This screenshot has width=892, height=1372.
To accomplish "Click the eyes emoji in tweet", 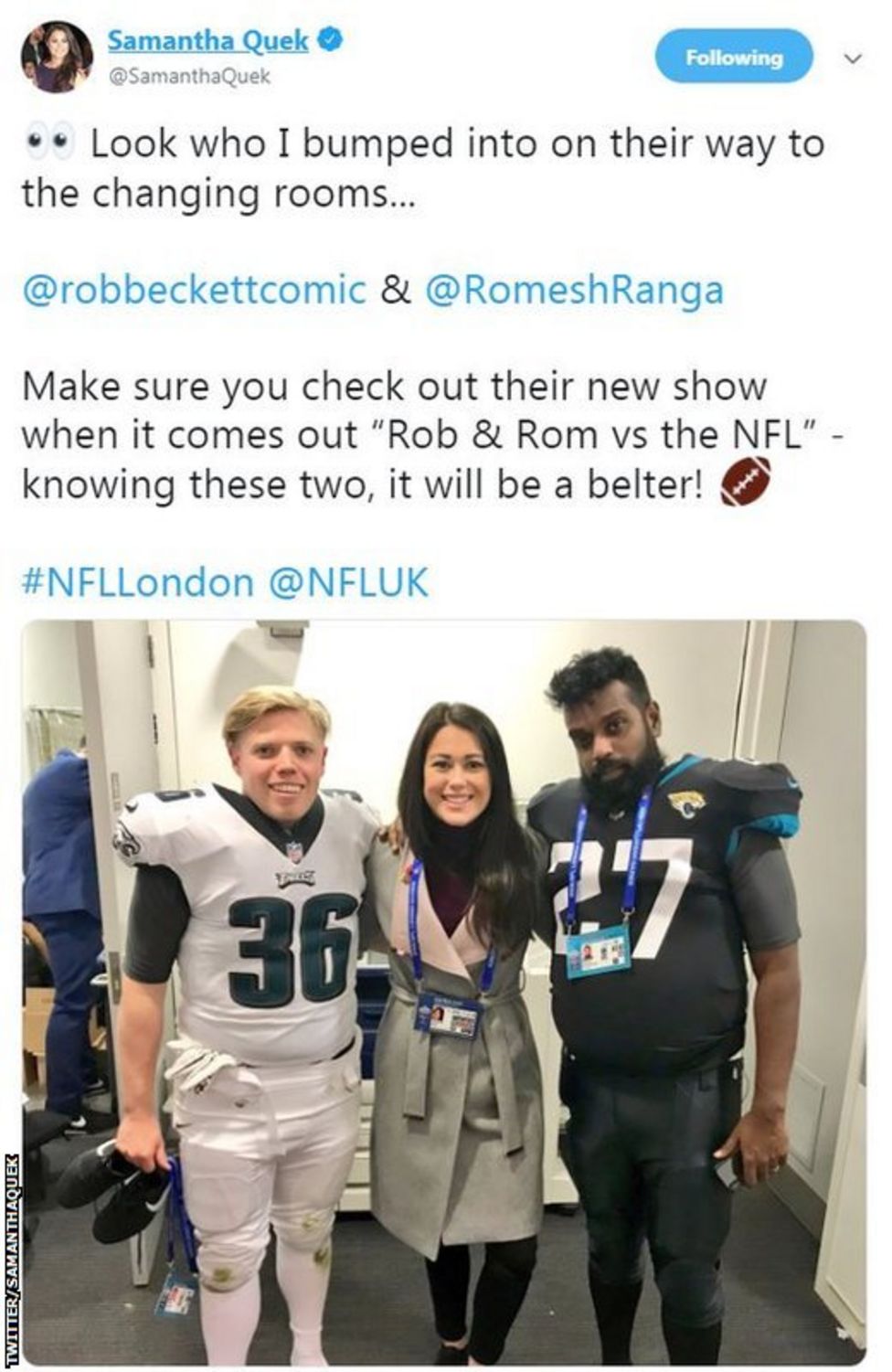I will (x=48, y=144).
